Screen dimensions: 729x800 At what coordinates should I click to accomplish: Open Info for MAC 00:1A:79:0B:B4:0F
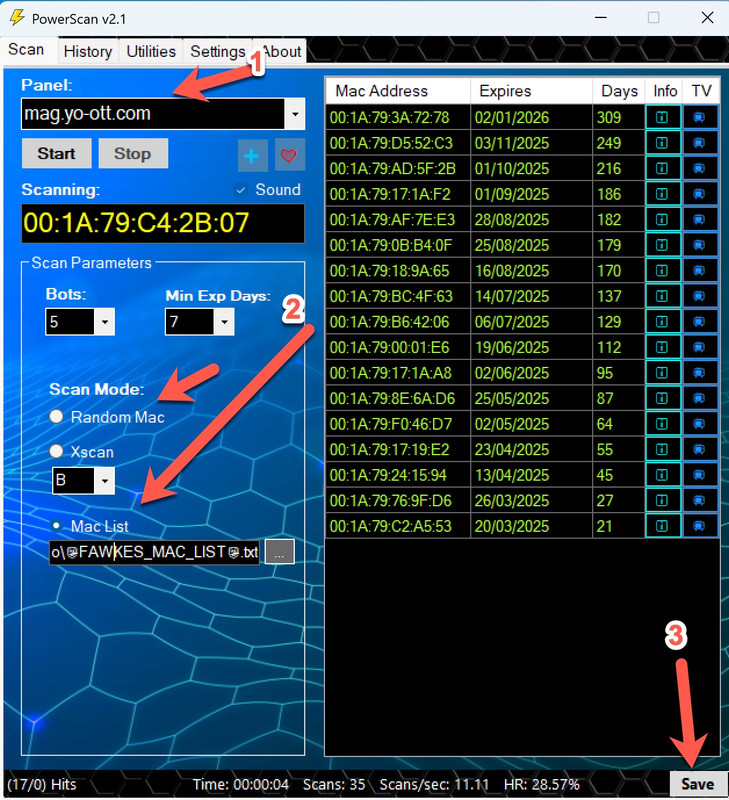[x=663, y=245]
